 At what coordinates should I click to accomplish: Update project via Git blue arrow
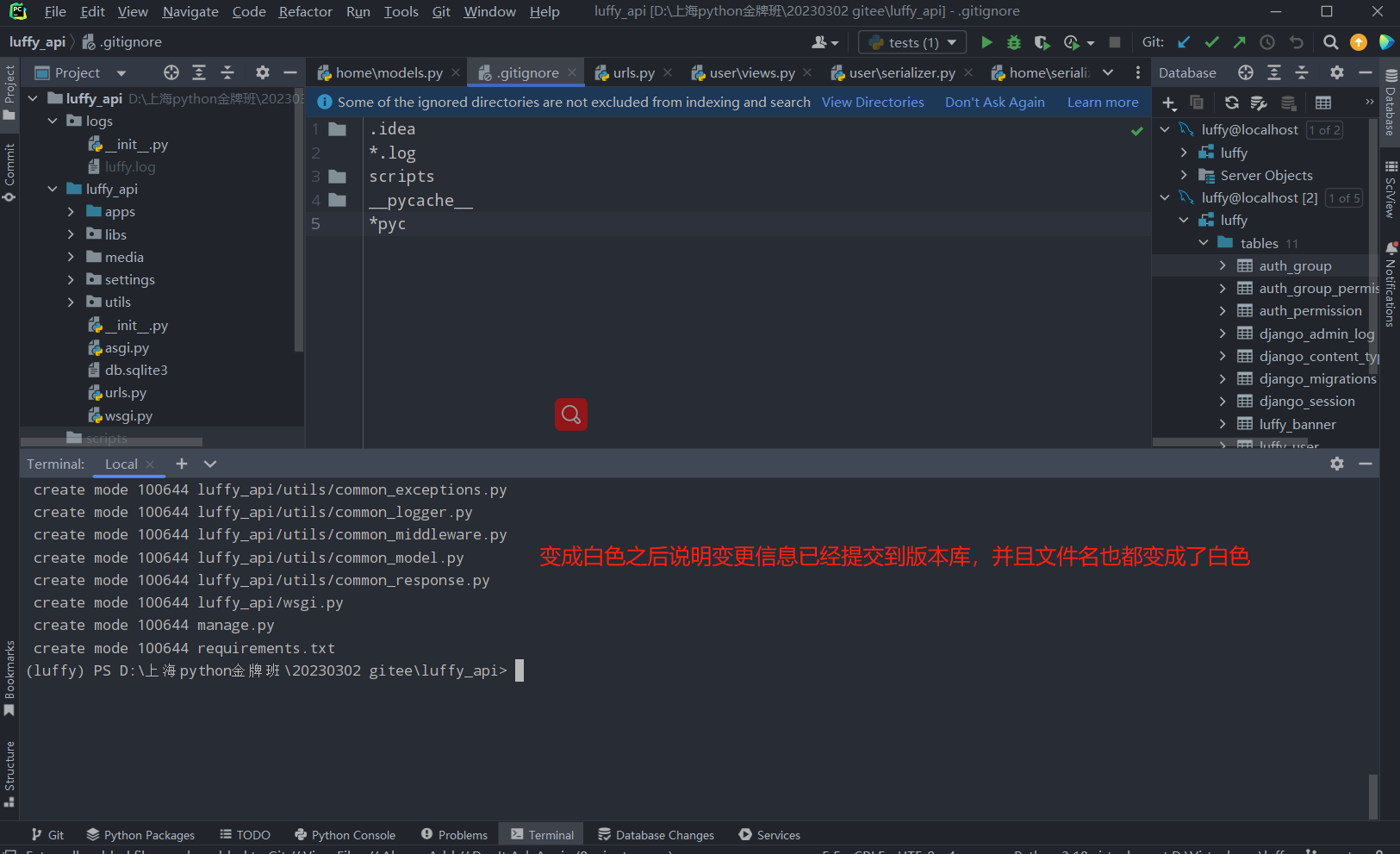tap(1184, 42)
